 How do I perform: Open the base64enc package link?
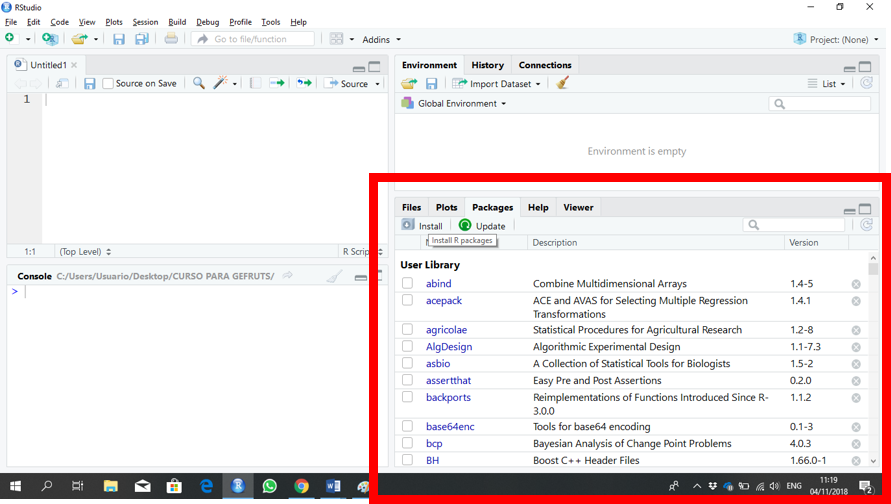(450, 426)
